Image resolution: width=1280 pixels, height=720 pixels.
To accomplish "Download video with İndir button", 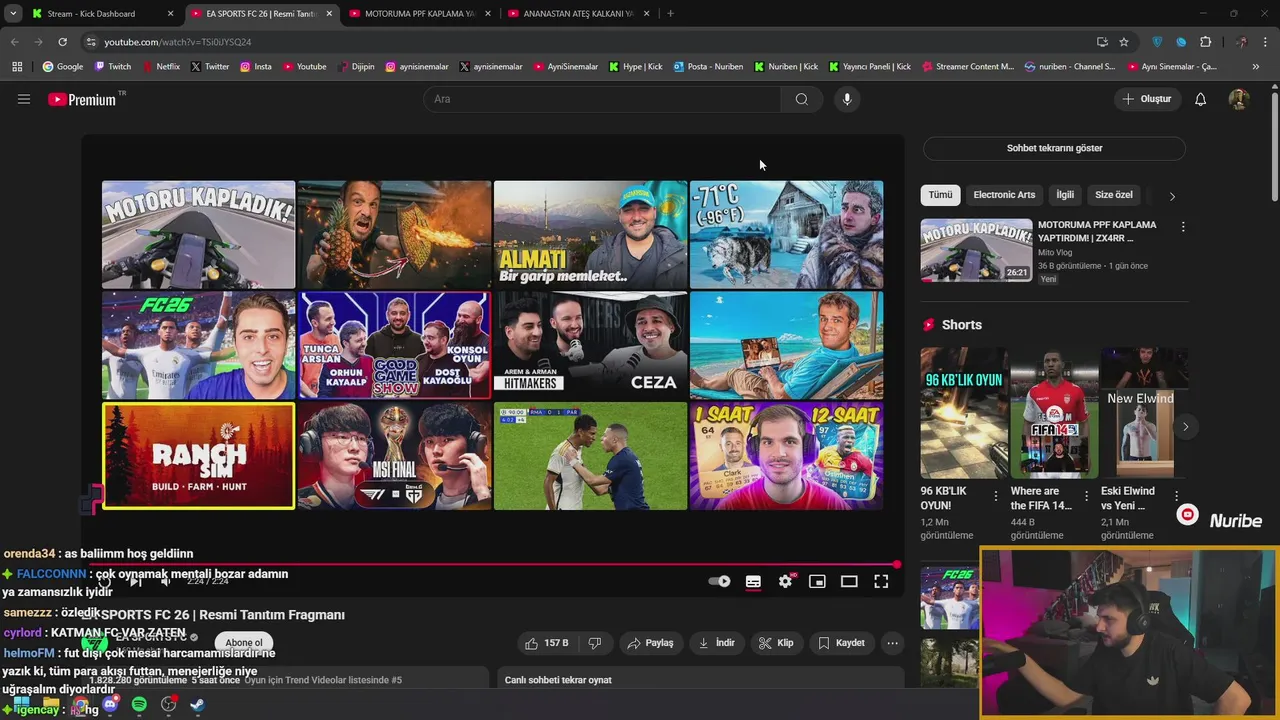I will coord(716,643).
